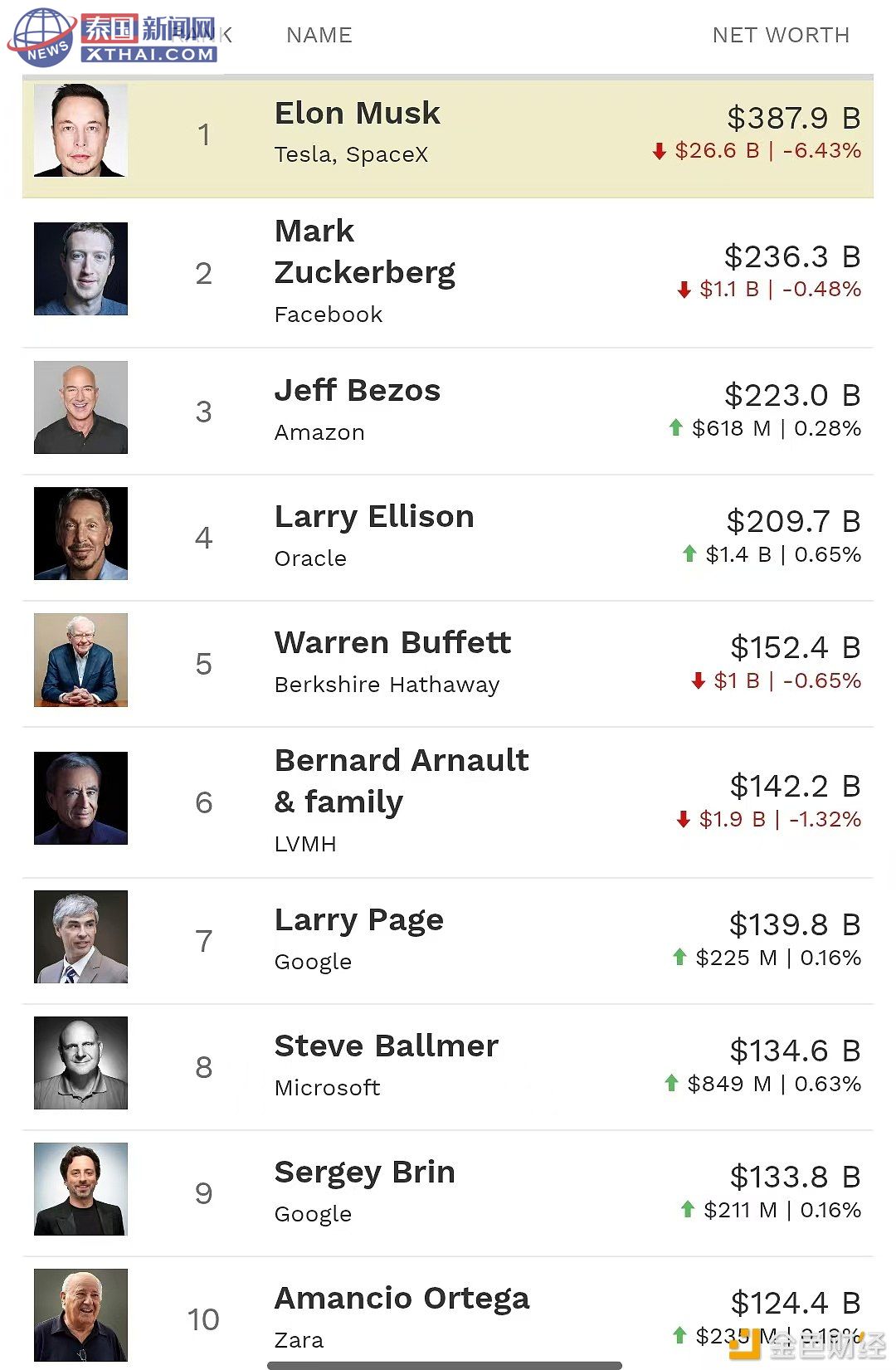The image size is (896, 1370).
Task: Click the green up arrow beside $849 M
Action: click(672, 1083)
